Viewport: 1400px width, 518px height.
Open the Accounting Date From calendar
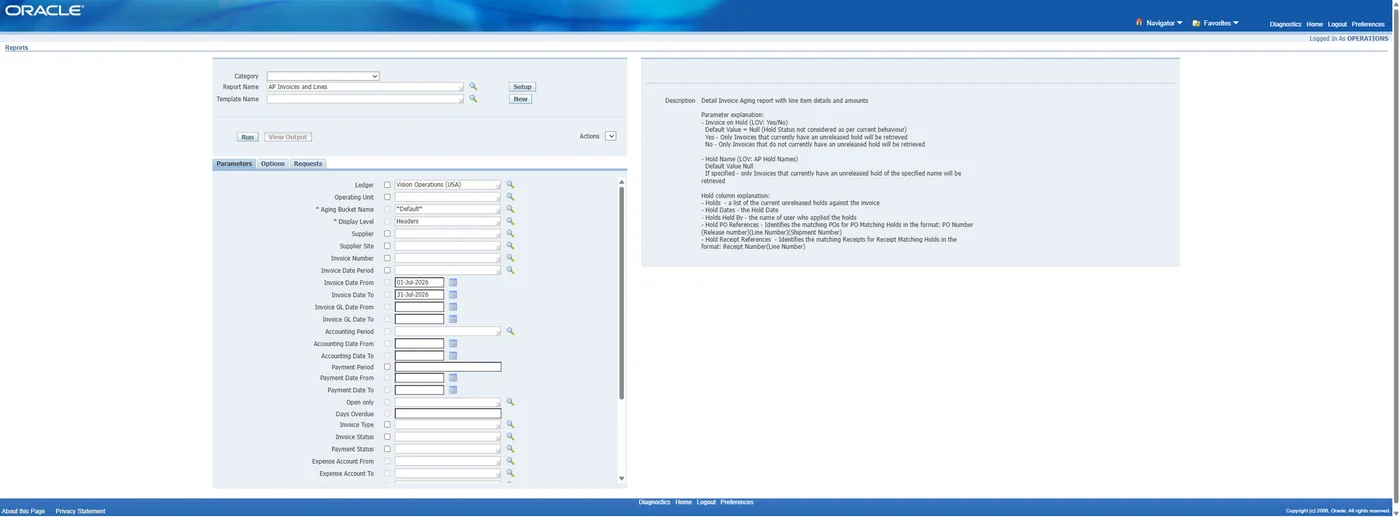[x=453, y=343]
